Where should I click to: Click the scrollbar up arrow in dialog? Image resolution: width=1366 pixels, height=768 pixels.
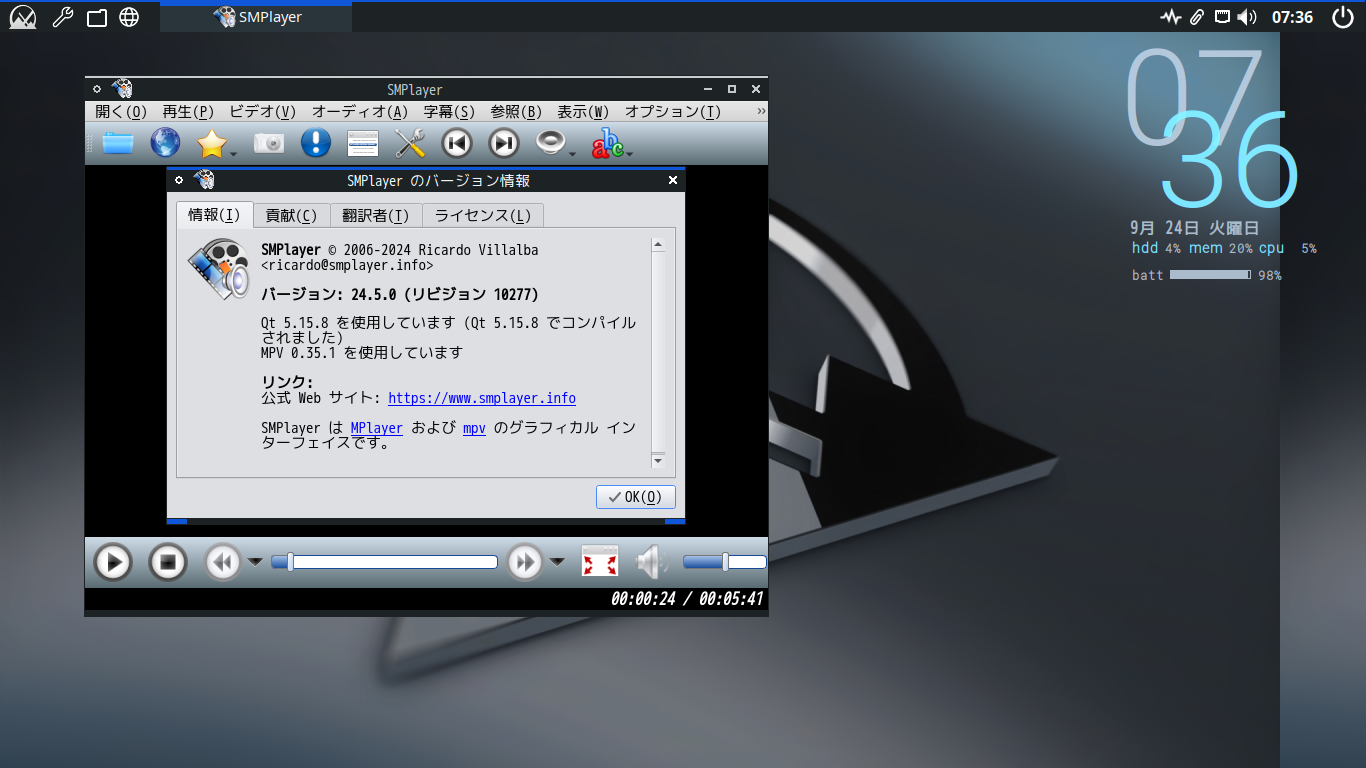[658, 244]
